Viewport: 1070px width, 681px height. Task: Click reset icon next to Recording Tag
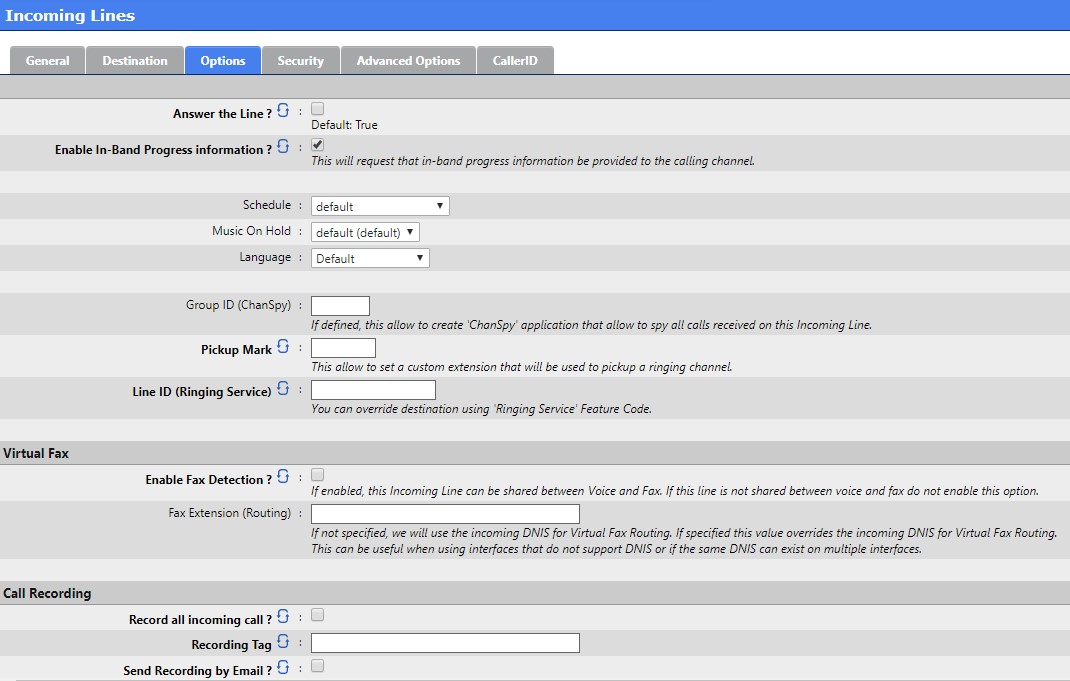(x=283, y=642)
